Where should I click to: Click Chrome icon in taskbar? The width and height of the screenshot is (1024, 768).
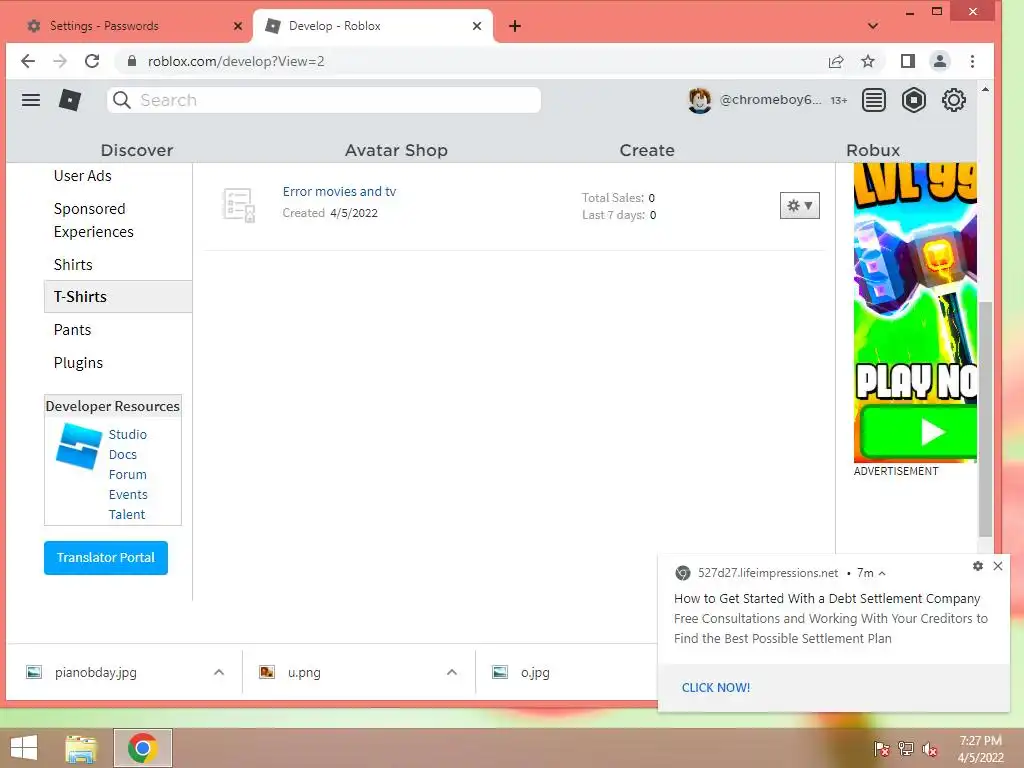pyautogui.click(x=142, y=748)
